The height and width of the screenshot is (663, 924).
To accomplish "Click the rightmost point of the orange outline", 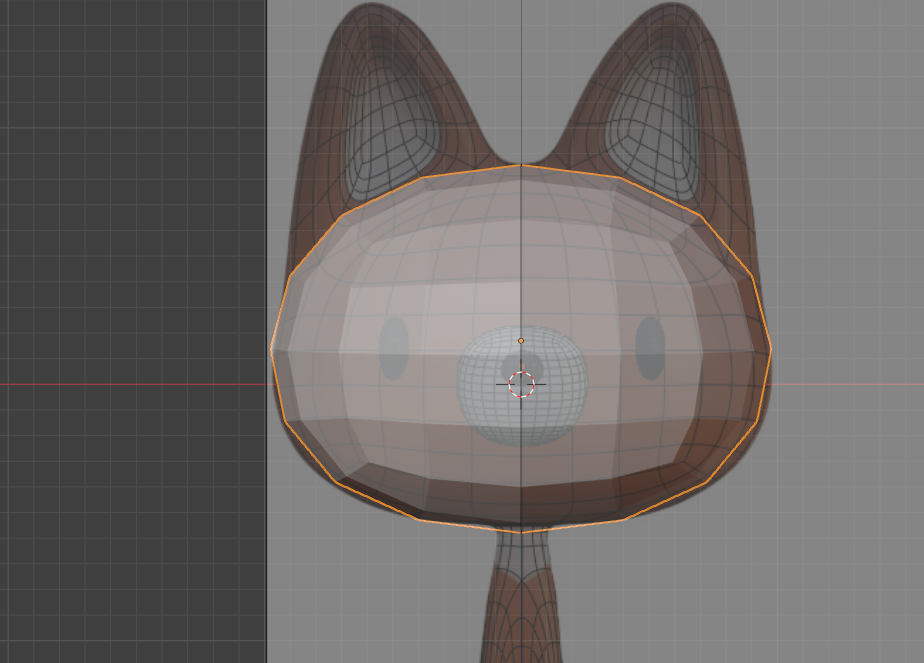I will click(771, 349).
